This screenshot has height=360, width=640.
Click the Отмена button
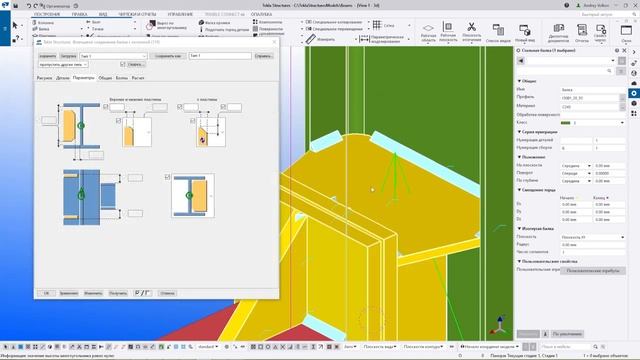[x=167, y=293]
